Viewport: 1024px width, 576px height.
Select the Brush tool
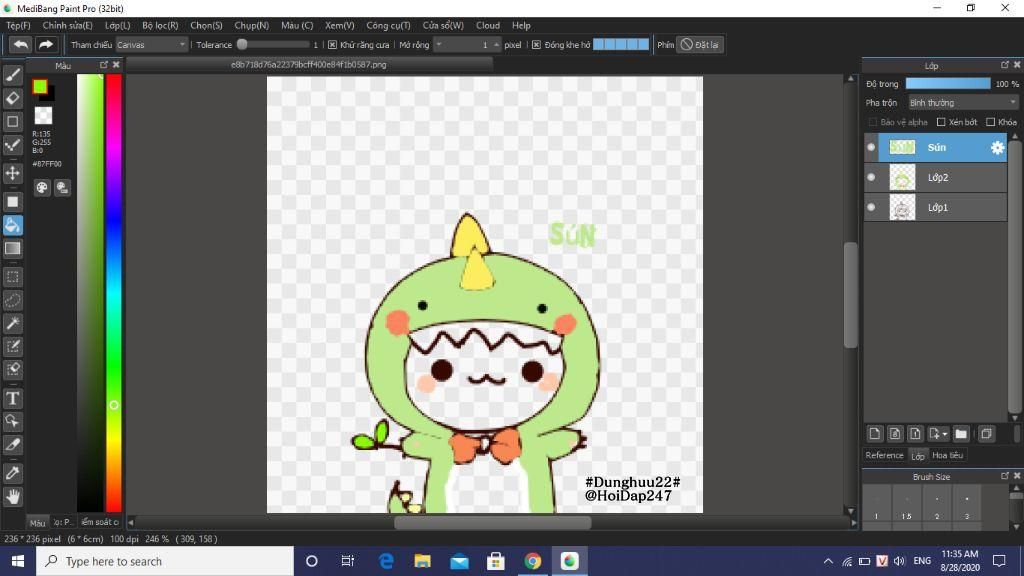(12, 75)
